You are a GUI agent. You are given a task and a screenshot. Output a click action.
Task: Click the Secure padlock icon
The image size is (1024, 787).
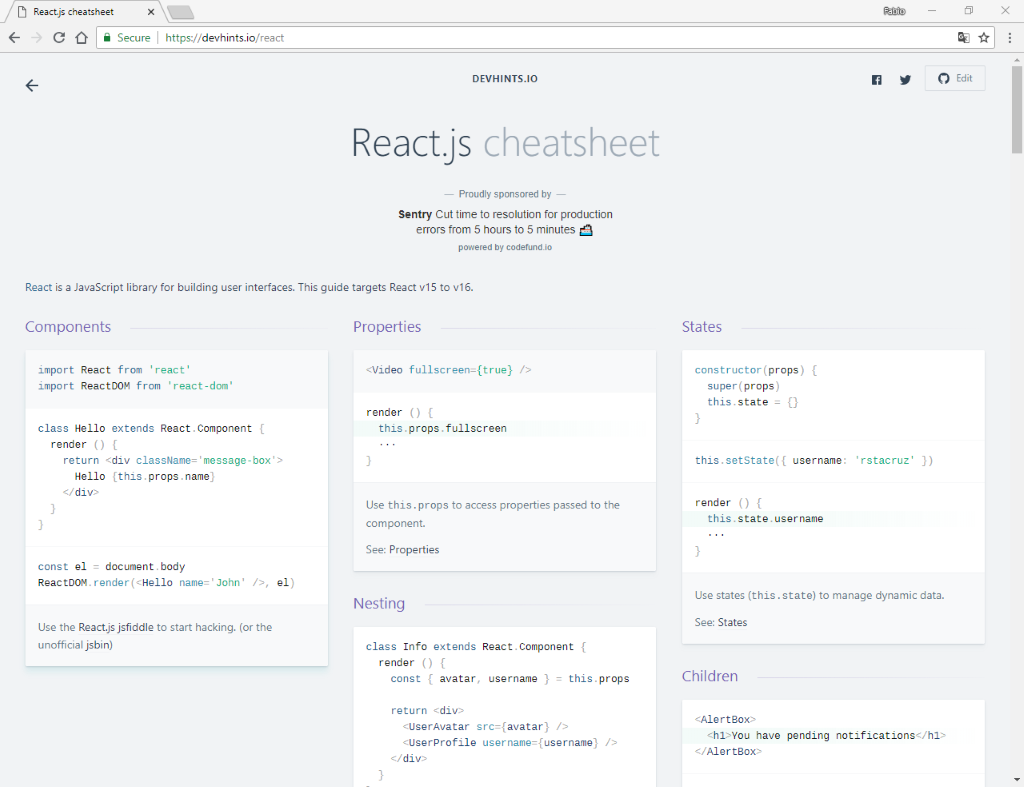[x=106, y=37]
